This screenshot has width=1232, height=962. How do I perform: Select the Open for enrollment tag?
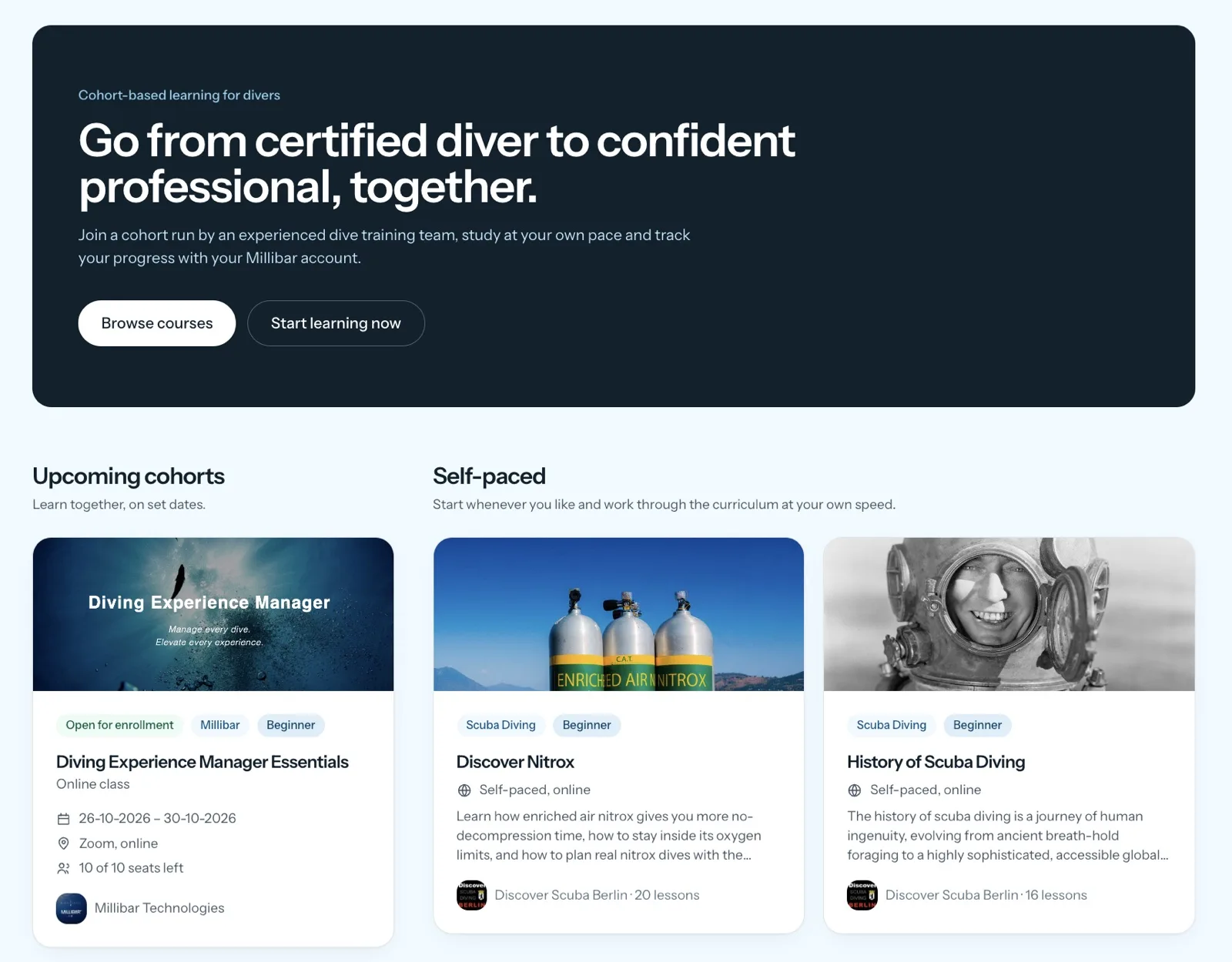[119, 725]
